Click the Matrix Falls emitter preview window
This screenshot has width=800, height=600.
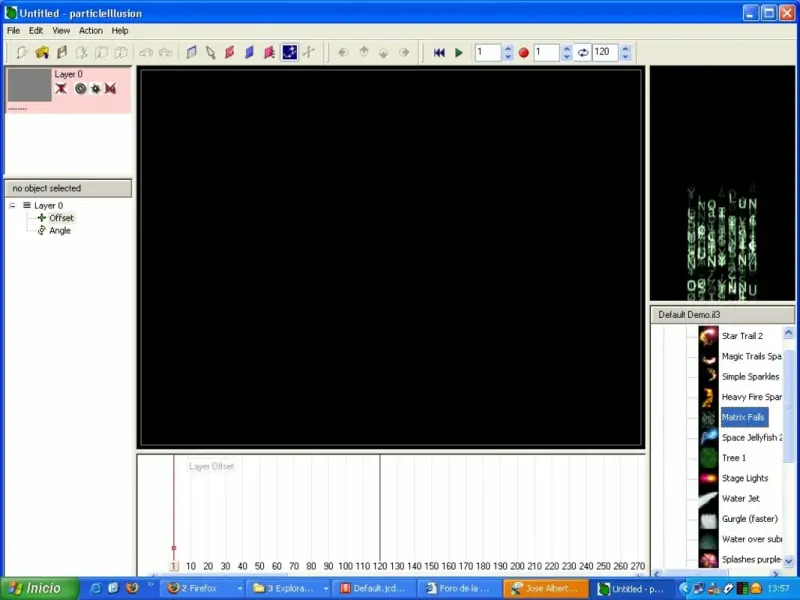(x=722, y=183)
